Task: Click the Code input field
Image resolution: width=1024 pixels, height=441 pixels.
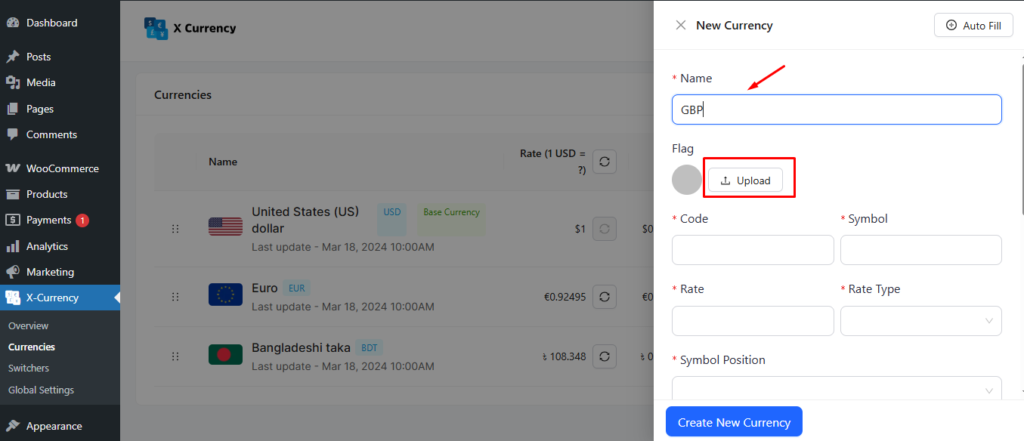Action: tap(753, 250)
